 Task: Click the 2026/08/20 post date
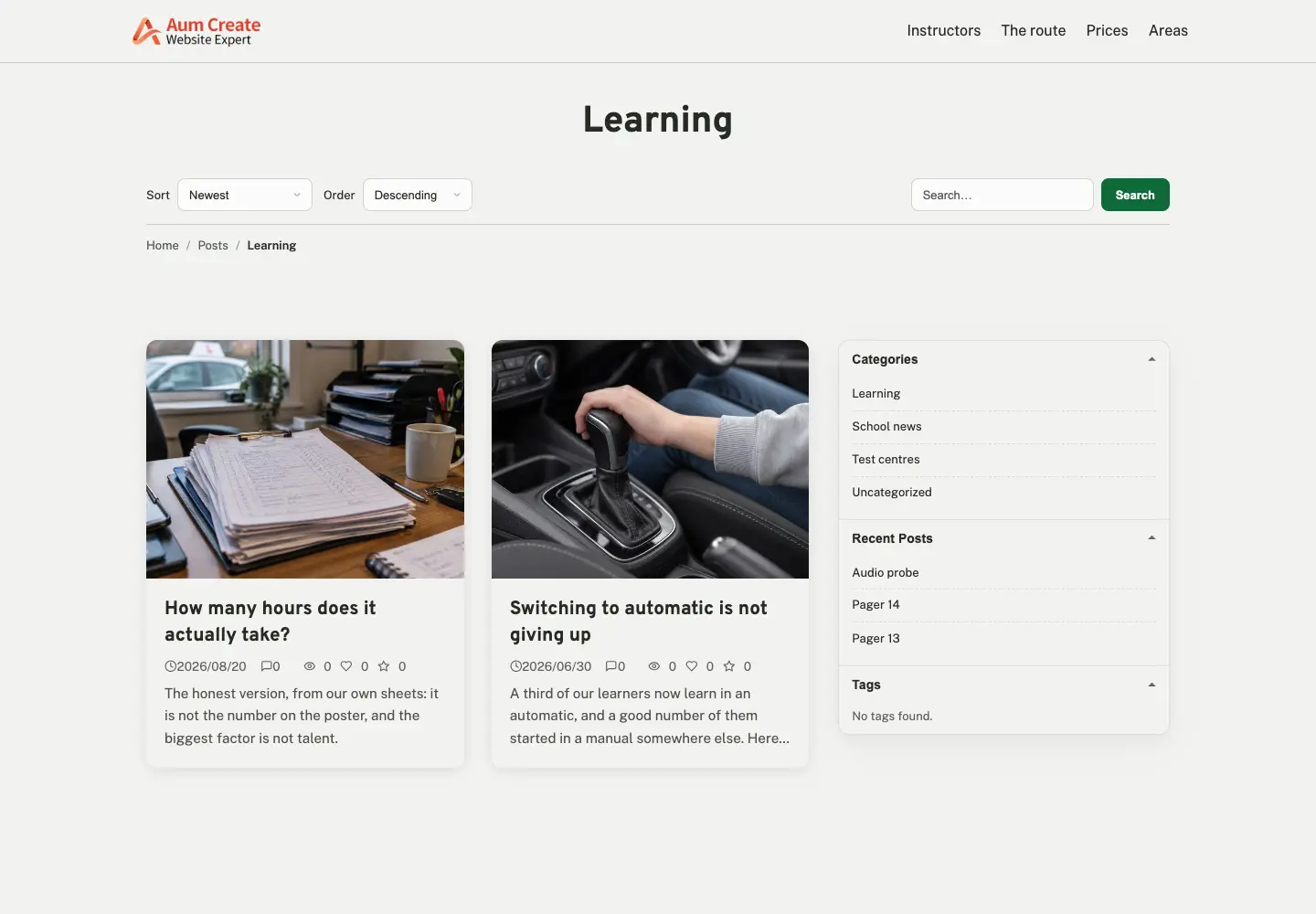tap(212, 666)
